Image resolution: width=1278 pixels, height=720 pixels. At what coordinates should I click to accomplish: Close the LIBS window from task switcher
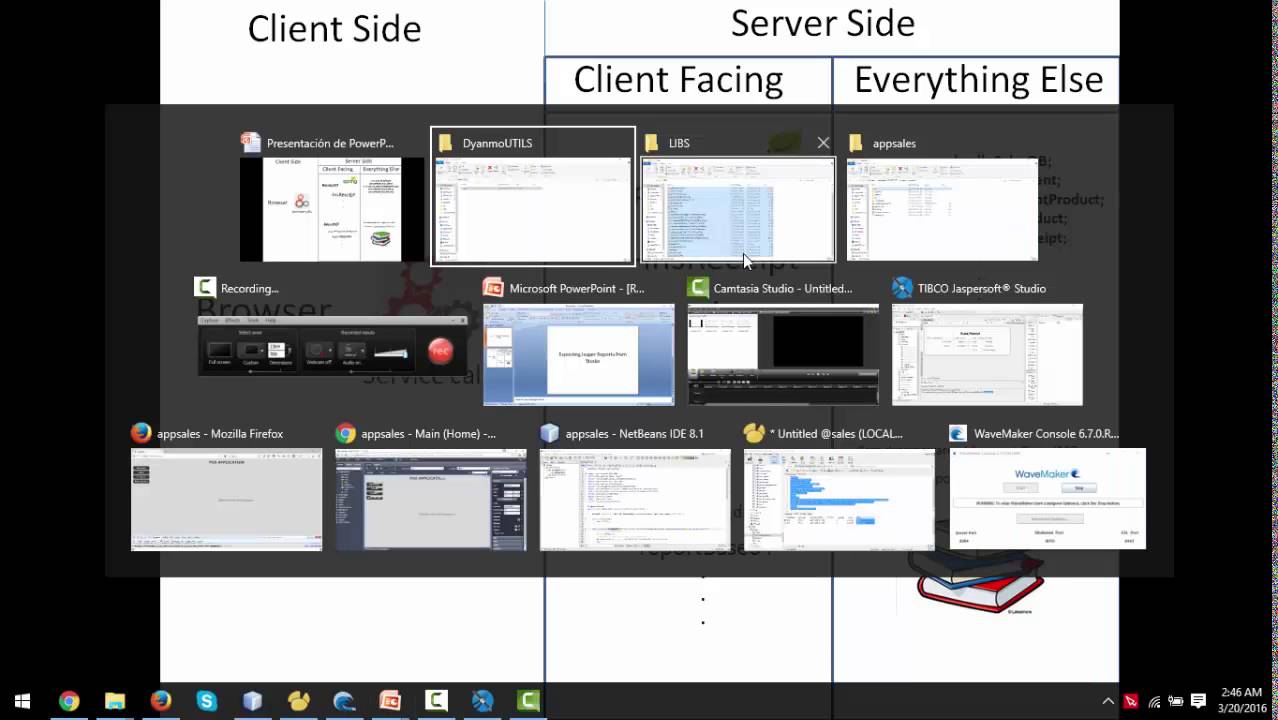point(823,143)
